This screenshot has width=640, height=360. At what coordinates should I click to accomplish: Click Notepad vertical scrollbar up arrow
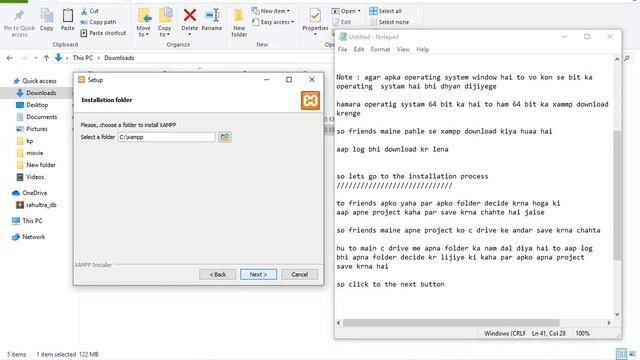pyautogui.click(x=617, y=59)
